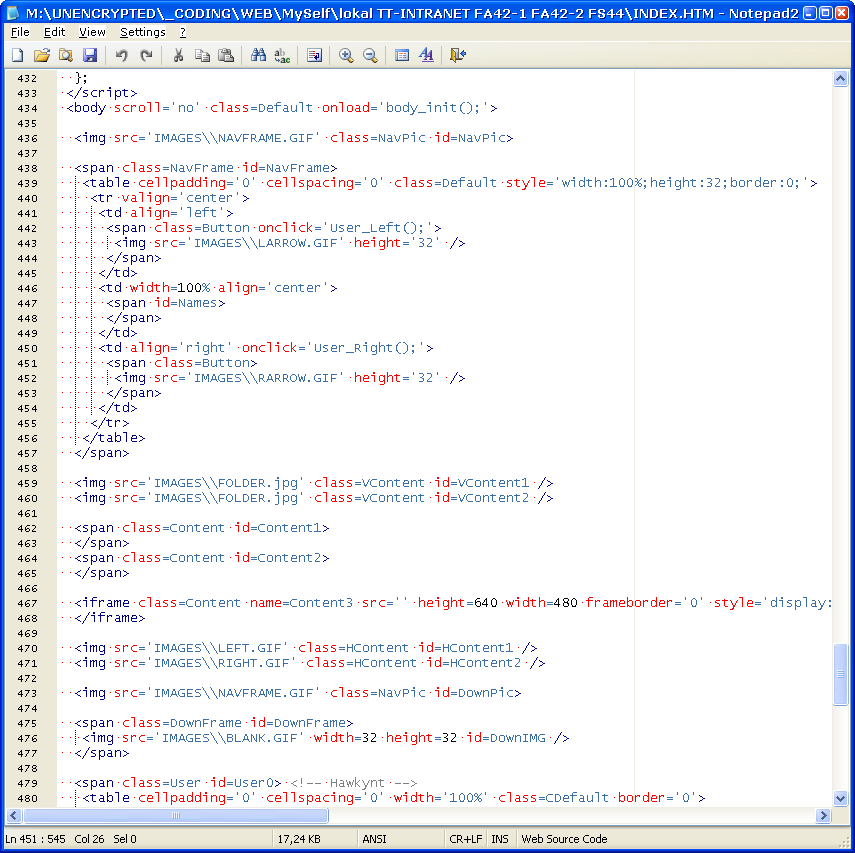
Task: Click line number 434 in the margin
Action: tap(27, 109)
